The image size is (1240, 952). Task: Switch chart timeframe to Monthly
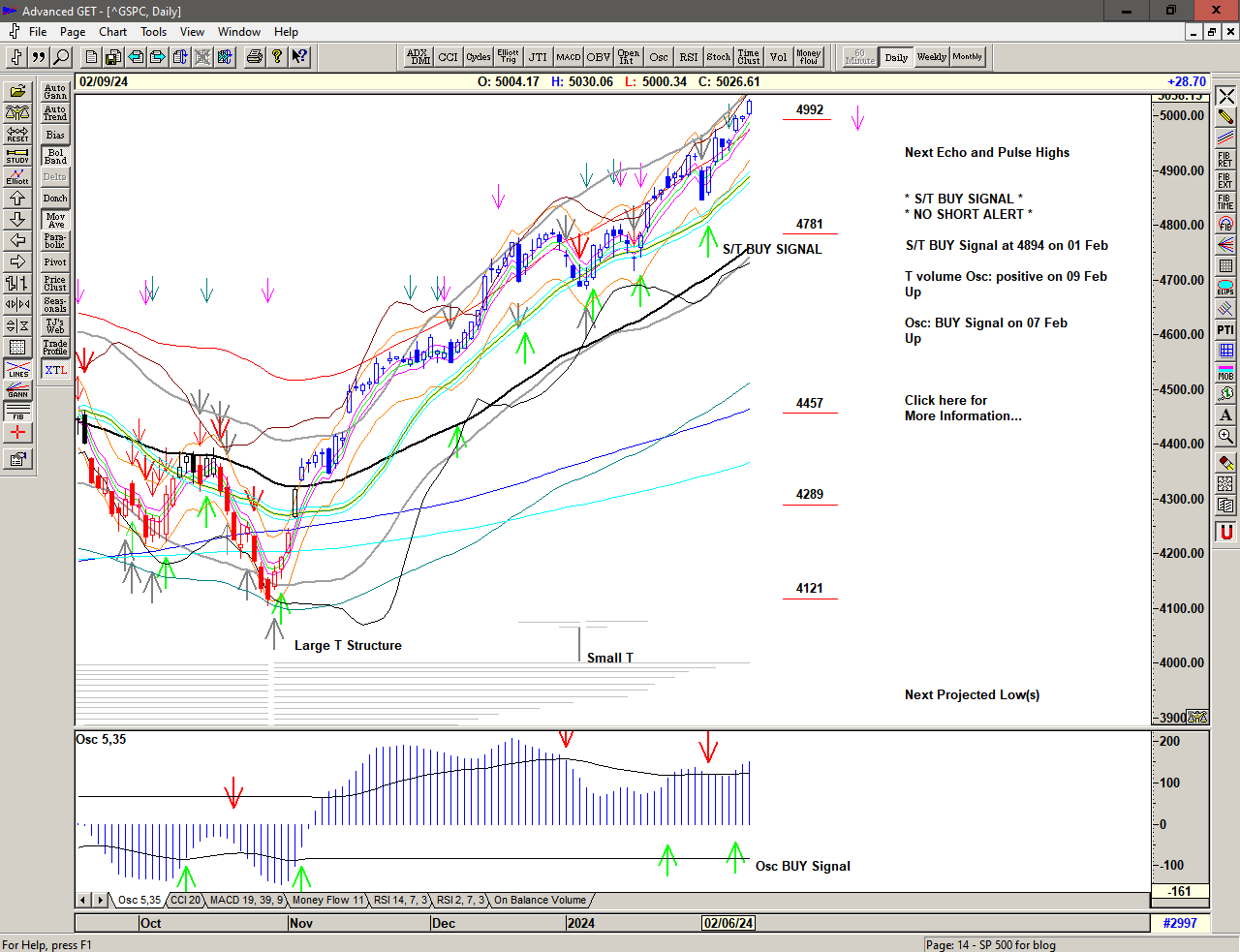click(967, 57)
